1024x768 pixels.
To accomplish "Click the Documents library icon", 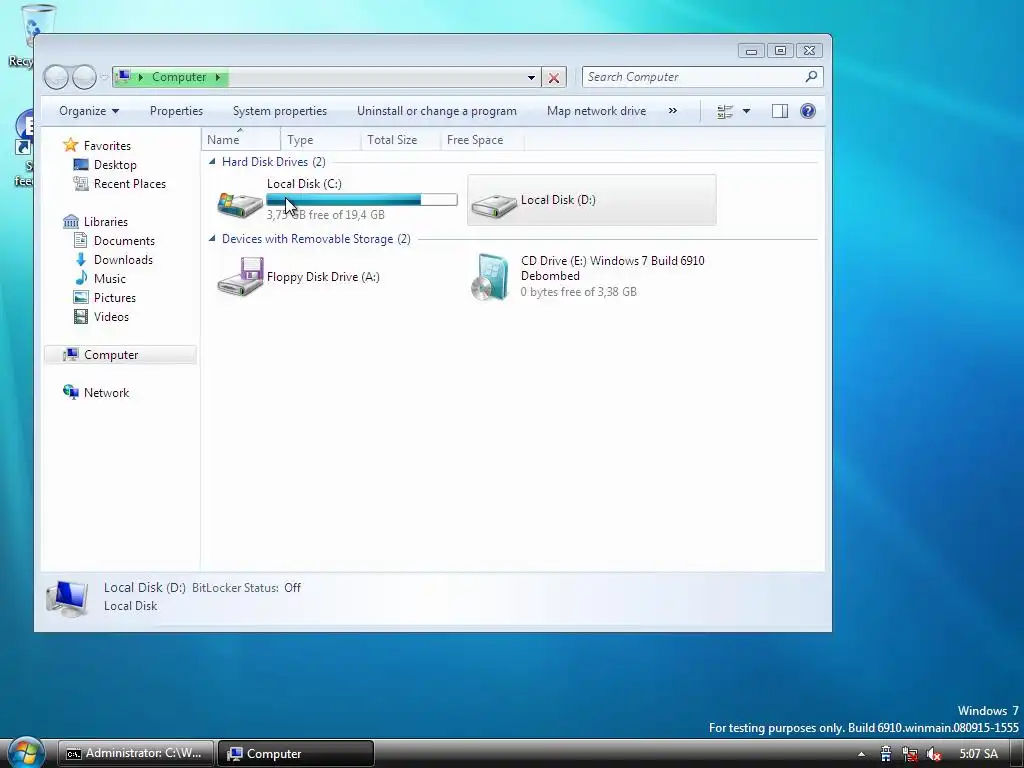I will pos(81,240).
